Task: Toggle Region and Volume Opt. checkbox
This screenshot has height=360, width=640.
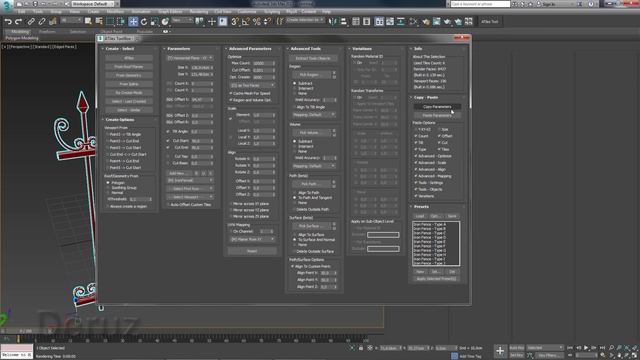Action: tap(231, 100)
